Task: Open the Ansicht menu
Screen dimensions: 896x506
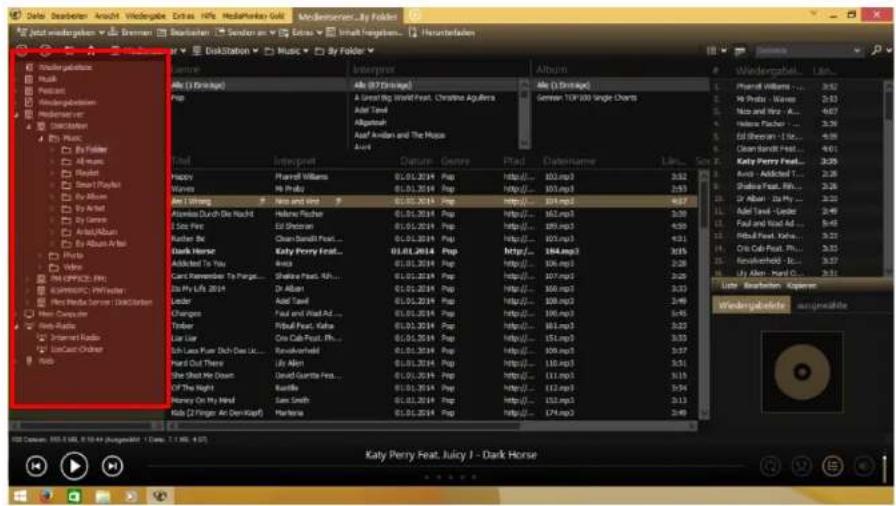Action: (107, 16)
